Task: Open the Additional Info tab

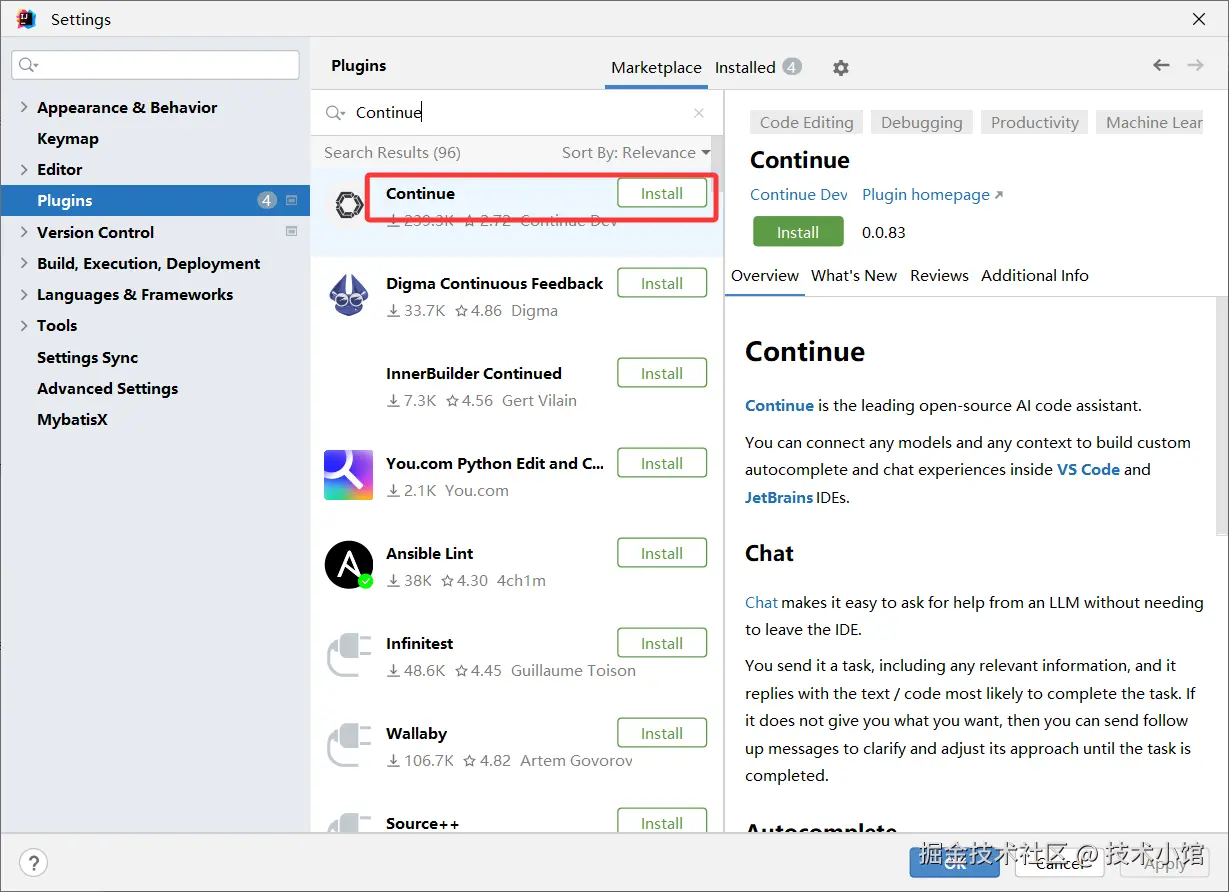Action: point(1035,275)
